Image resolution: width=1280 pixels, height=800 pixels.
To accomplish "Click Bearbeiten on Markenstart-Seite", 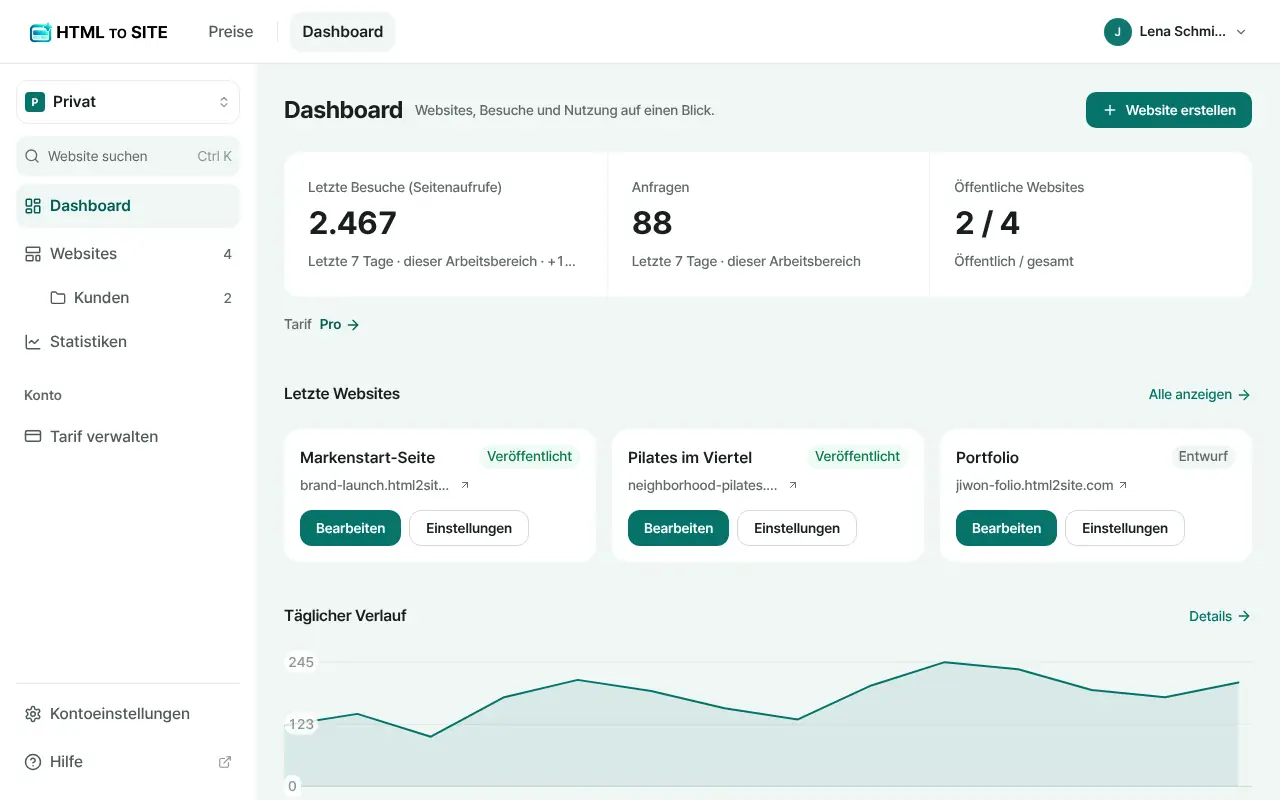I will point(350,528).
